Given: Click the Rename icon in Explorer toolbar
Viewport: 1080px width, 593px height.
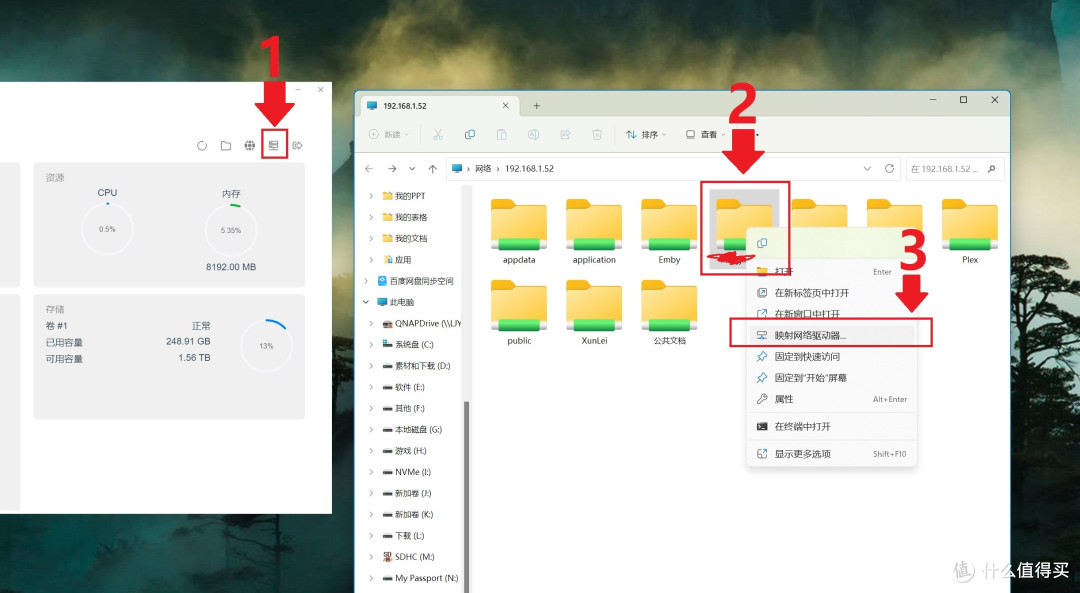Looking at the screenshot, I should (533, 134).
